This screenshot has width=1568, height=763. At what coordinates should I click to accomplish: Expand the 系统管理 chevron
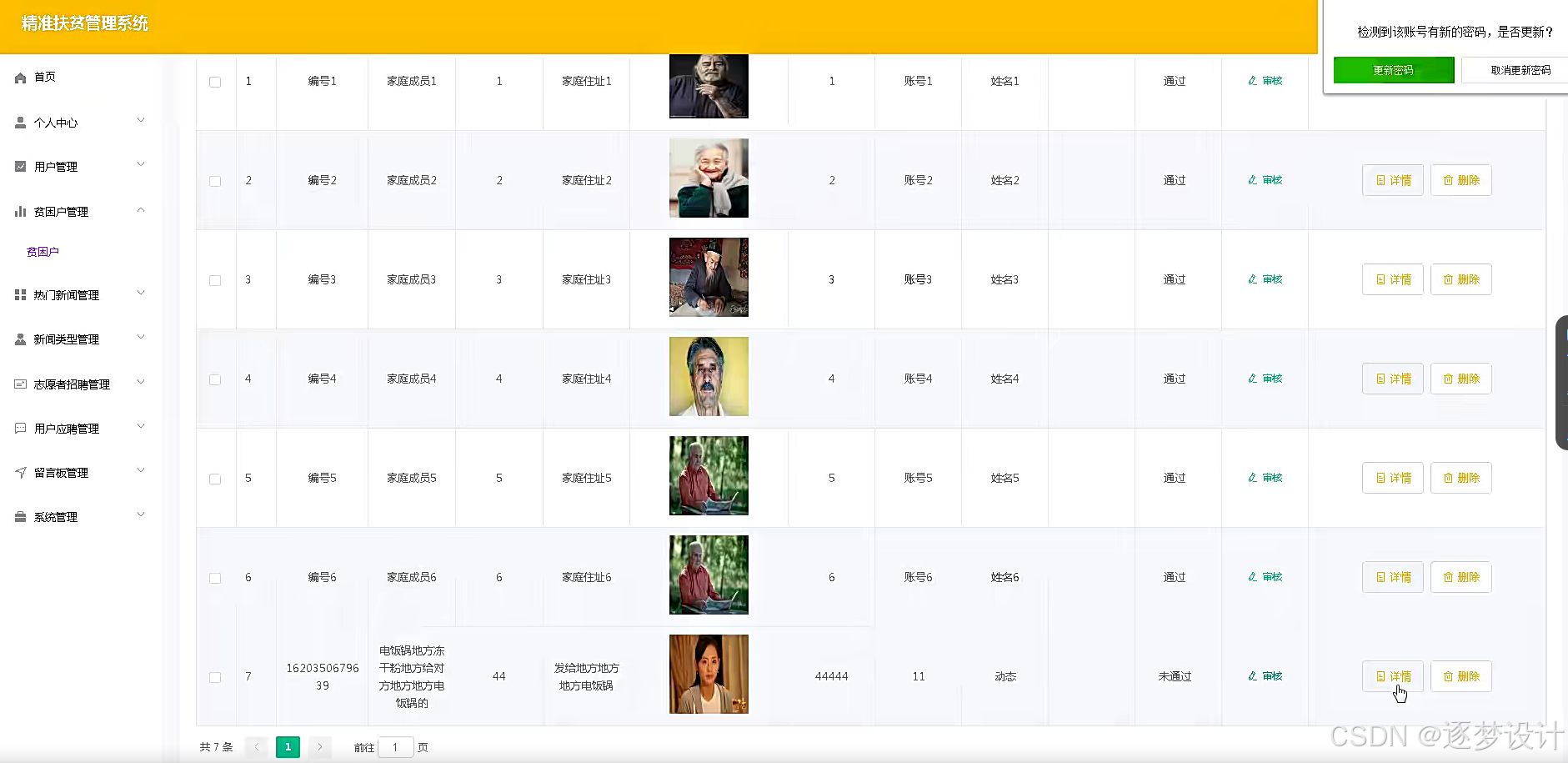[141, 515]
